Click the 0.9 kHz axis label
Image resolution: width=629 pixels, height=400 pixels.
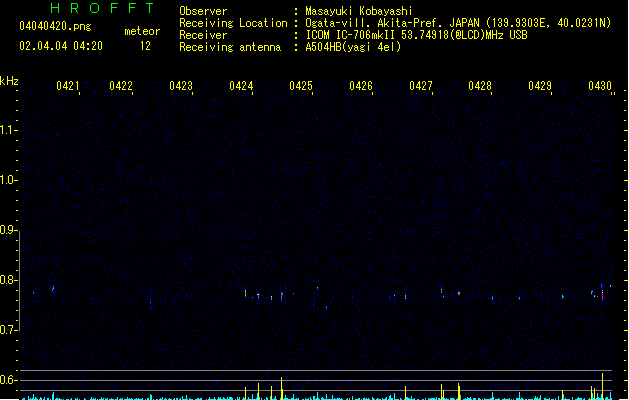tap(8, 230)
